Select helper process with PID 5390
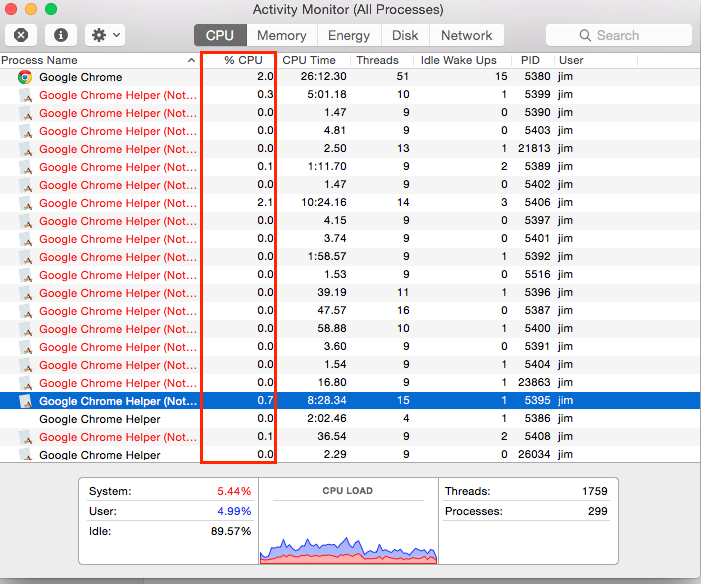This screenshot has height=584, width=701. 350,113
